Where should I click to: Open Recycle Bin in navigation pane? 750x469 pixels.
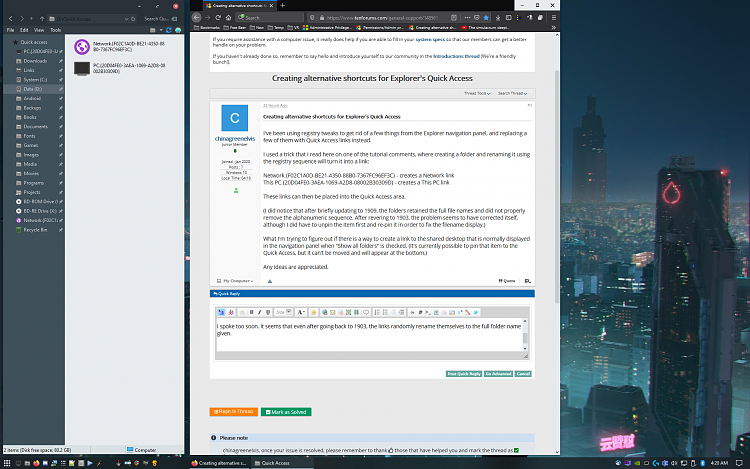pyautogui.click(x=35, y=230)
